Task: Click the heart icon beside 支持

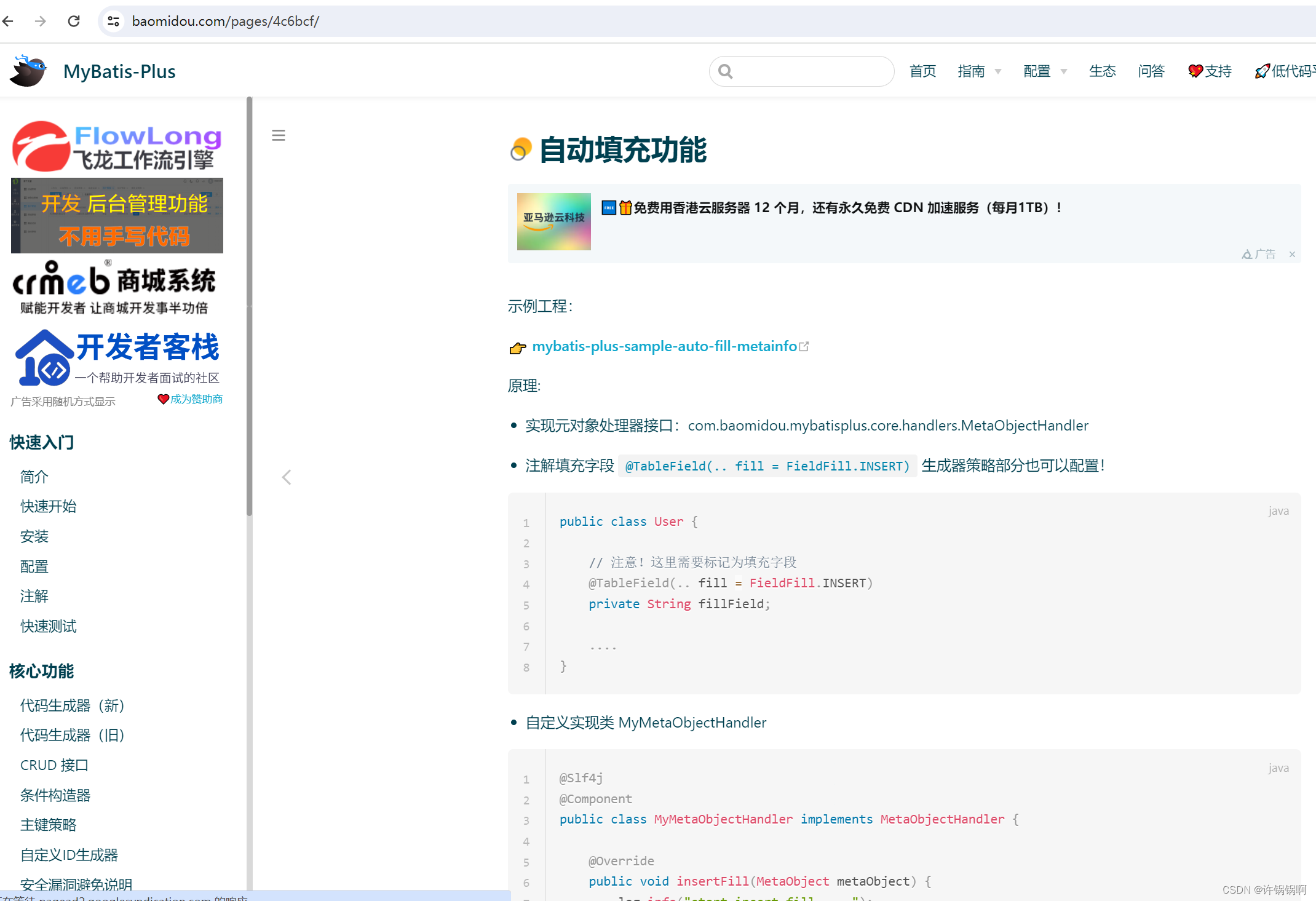Action: [1195, 71]
